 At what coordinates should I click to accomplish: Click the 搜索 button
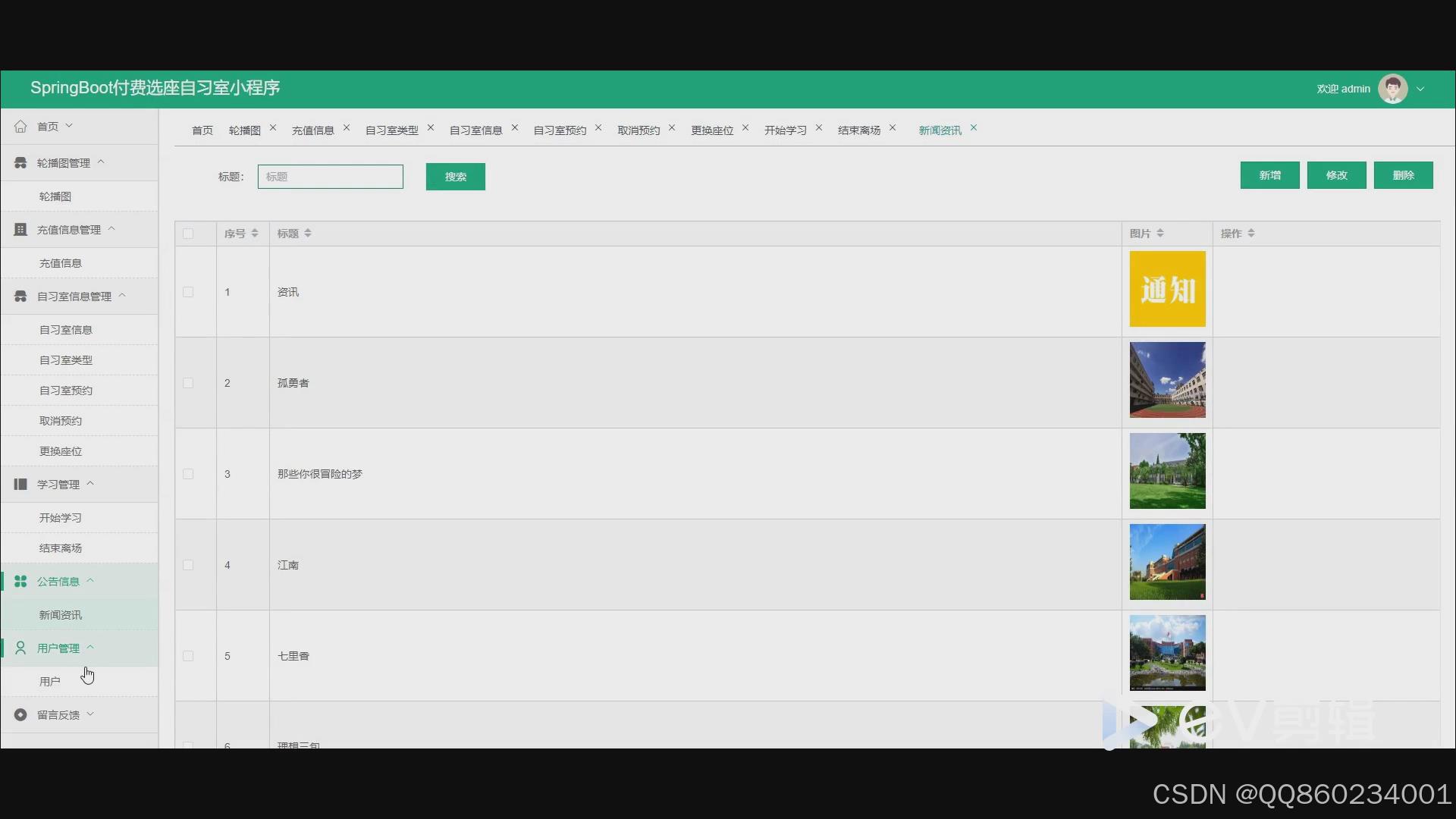[455, 177]
